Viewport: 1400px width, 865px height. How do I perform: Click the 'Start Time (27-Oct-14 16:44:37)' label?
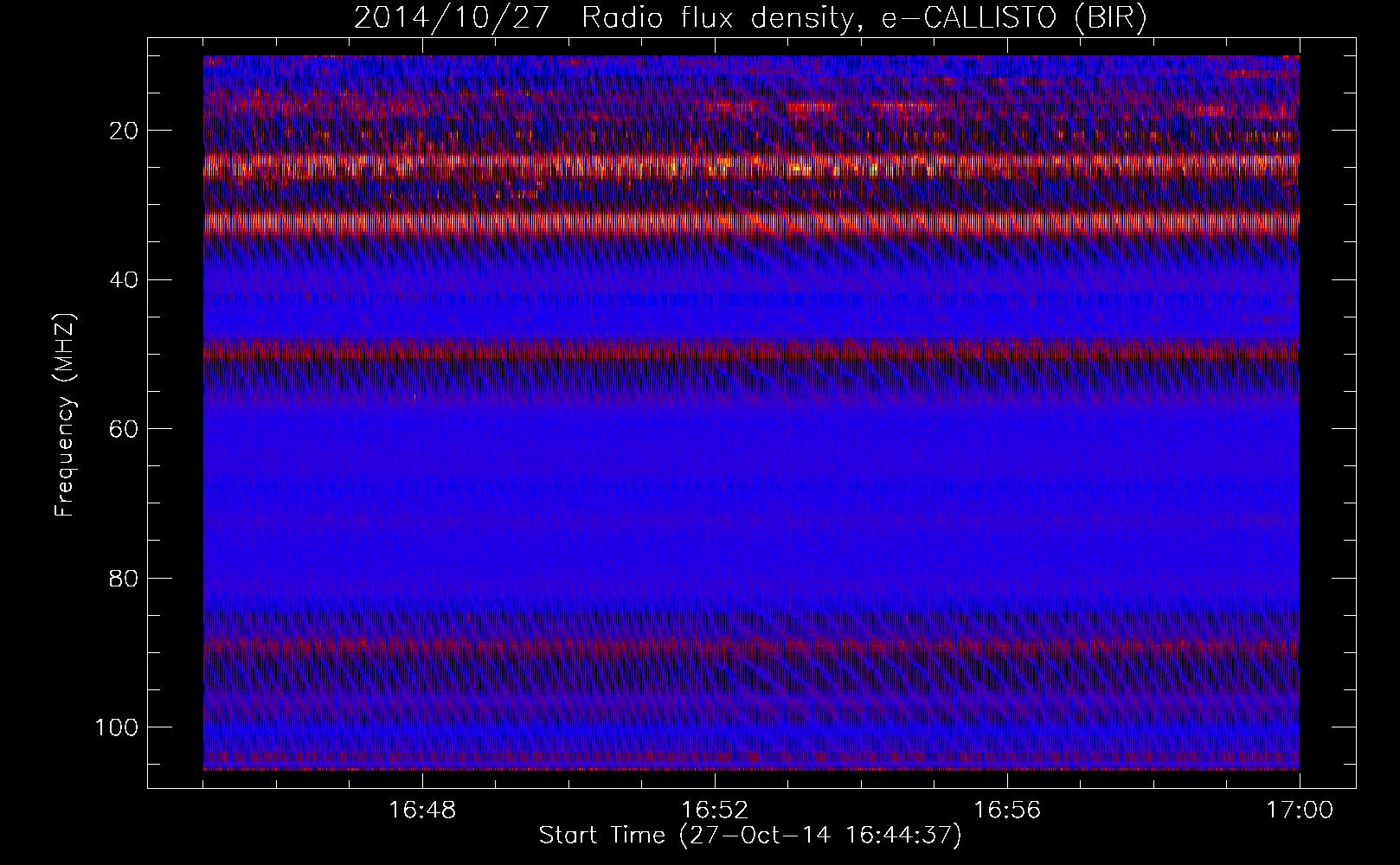750,836
